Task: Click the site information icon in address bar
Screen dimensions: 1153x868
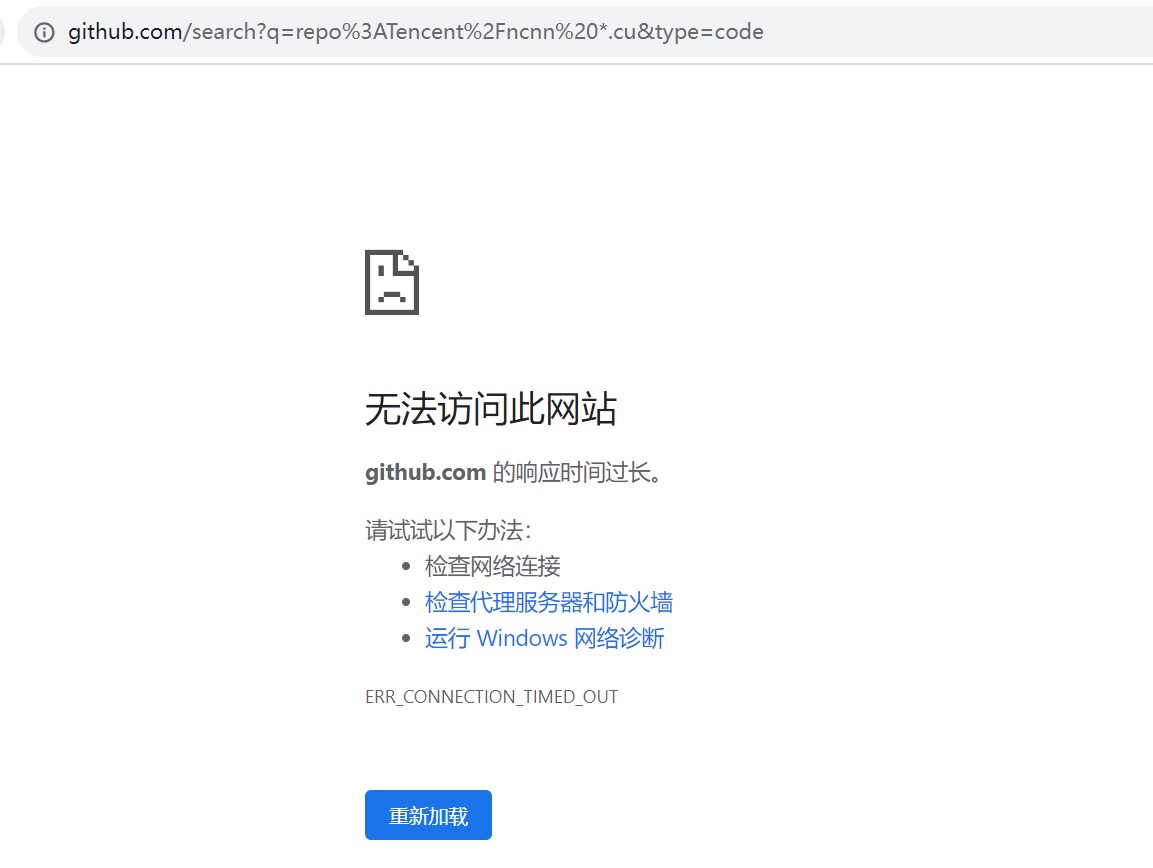Action: 44,32
